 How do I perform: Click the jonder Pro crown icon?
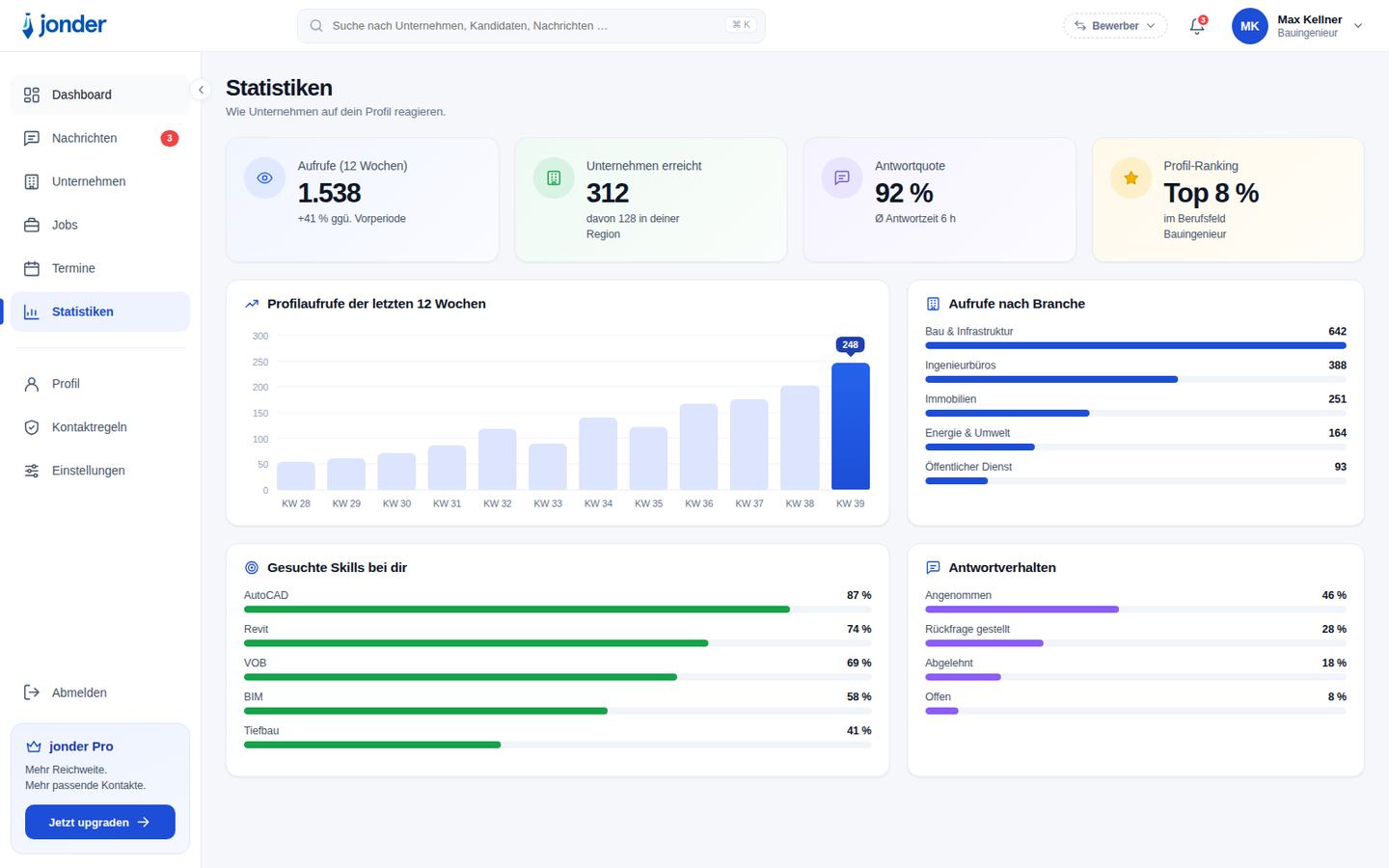34,746
